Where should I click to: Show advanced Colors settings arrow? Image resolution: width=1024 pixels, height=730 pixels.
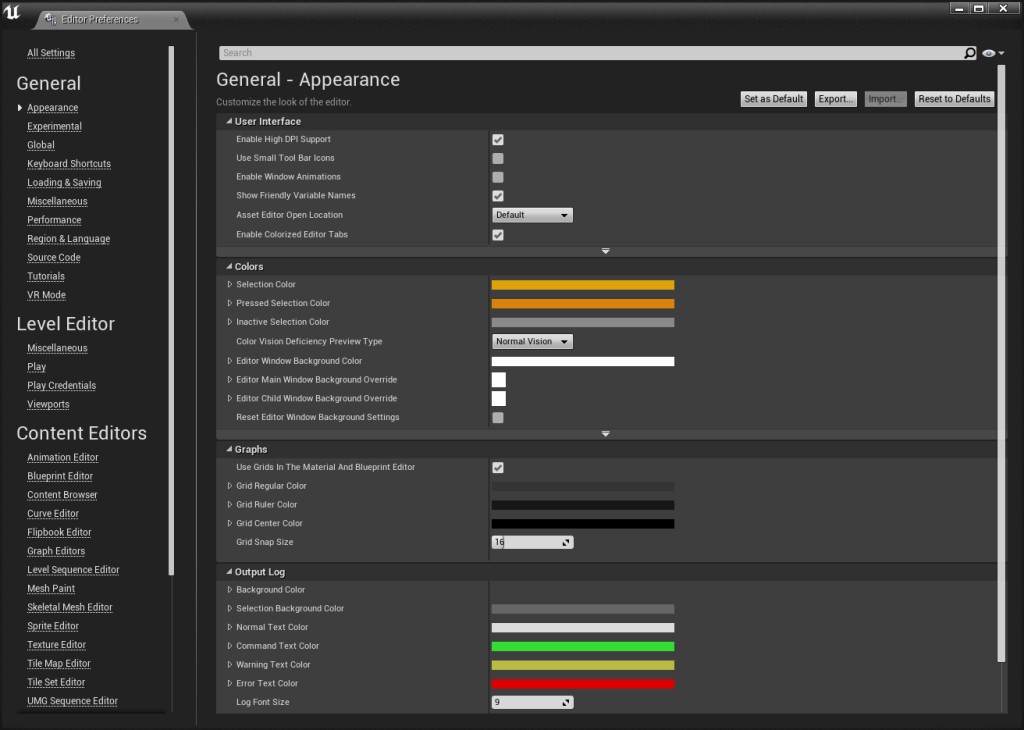pyautogui.click(x=605, y=434)
